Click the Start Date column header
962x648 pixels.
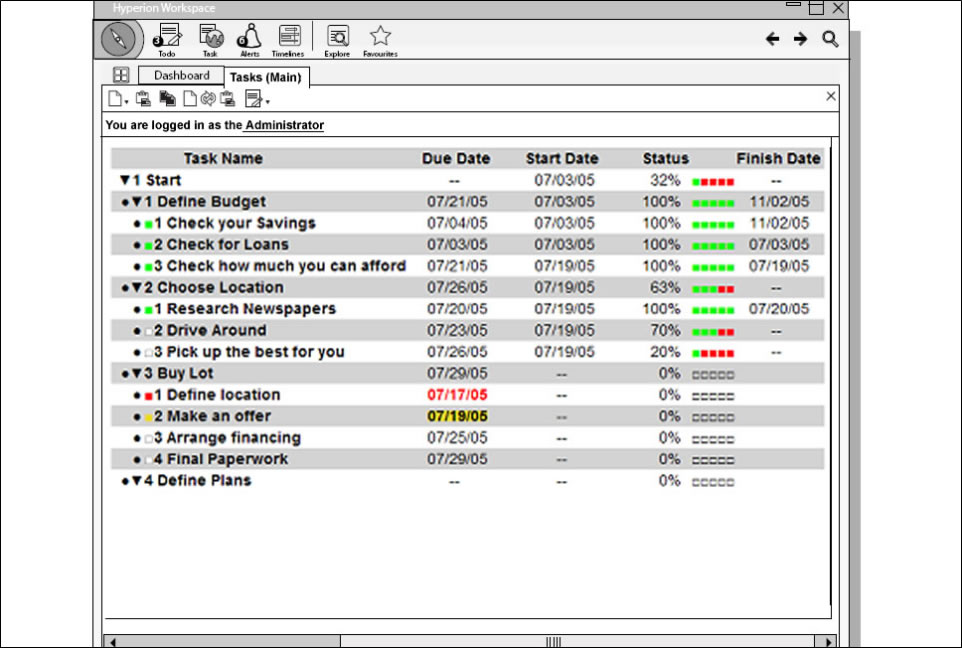click(x=562, y=158)
